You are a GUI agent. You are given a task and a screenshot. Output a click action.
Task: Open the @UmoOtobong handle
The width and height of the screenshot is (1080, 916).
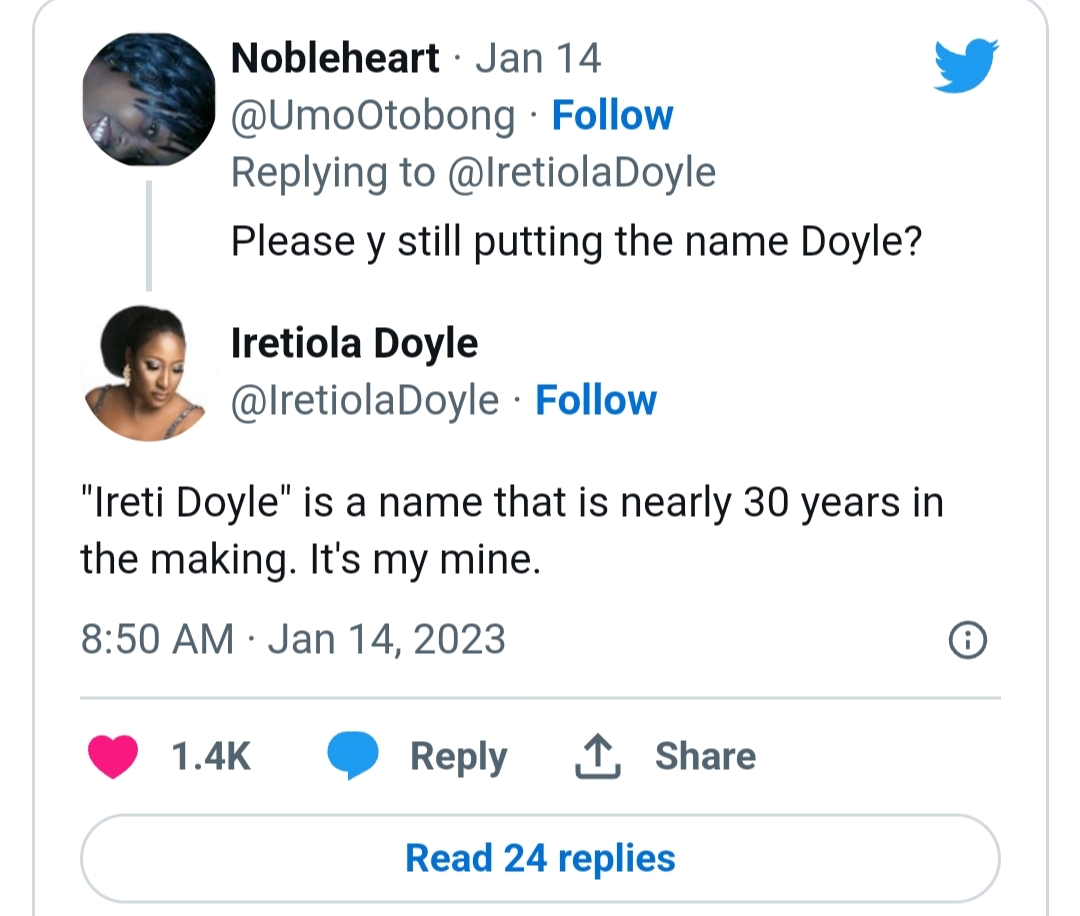tap(373, 116)
